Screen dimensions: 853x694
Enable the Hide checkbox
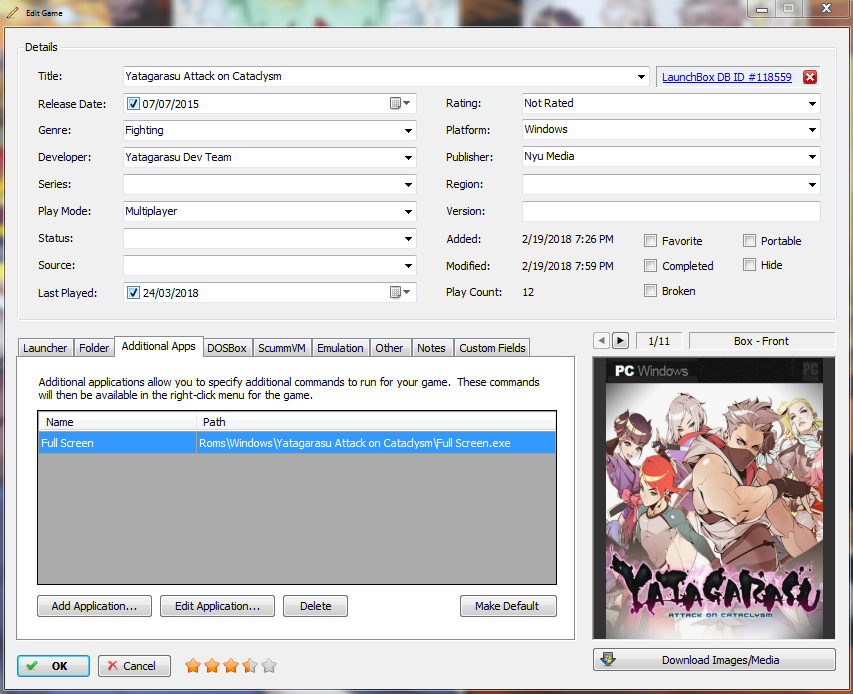click(x=749, y=265)
